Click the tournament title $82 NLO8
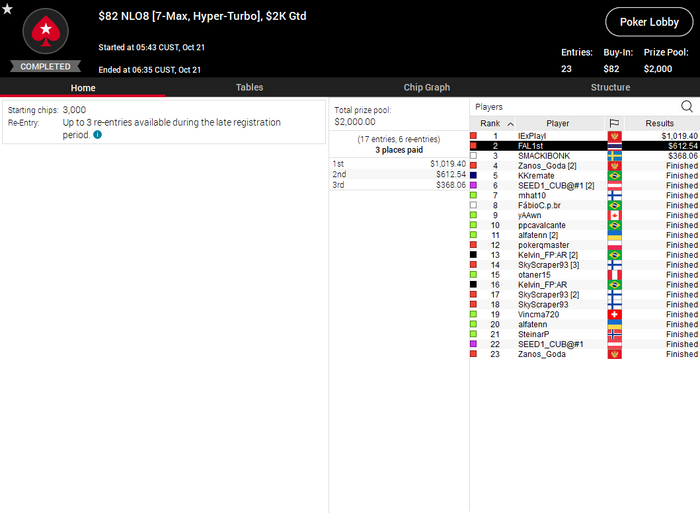Screen dimensions: 700x513 [202, 16]
